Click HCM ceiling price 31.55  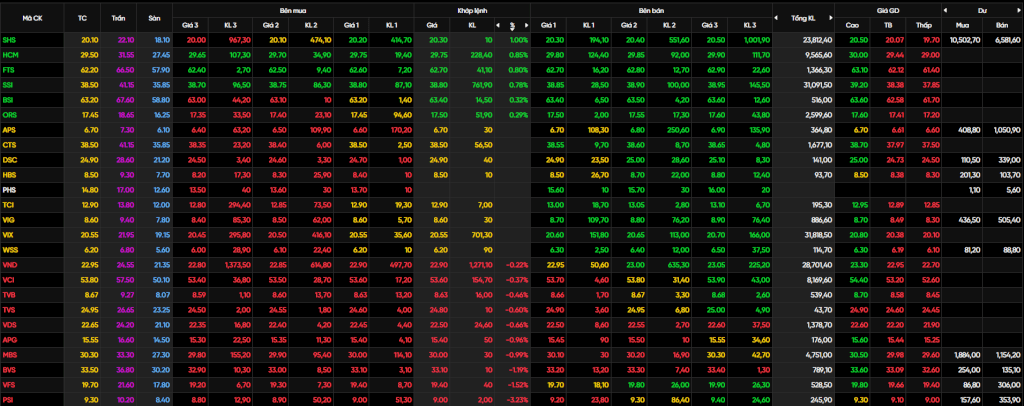coord(125,55)
